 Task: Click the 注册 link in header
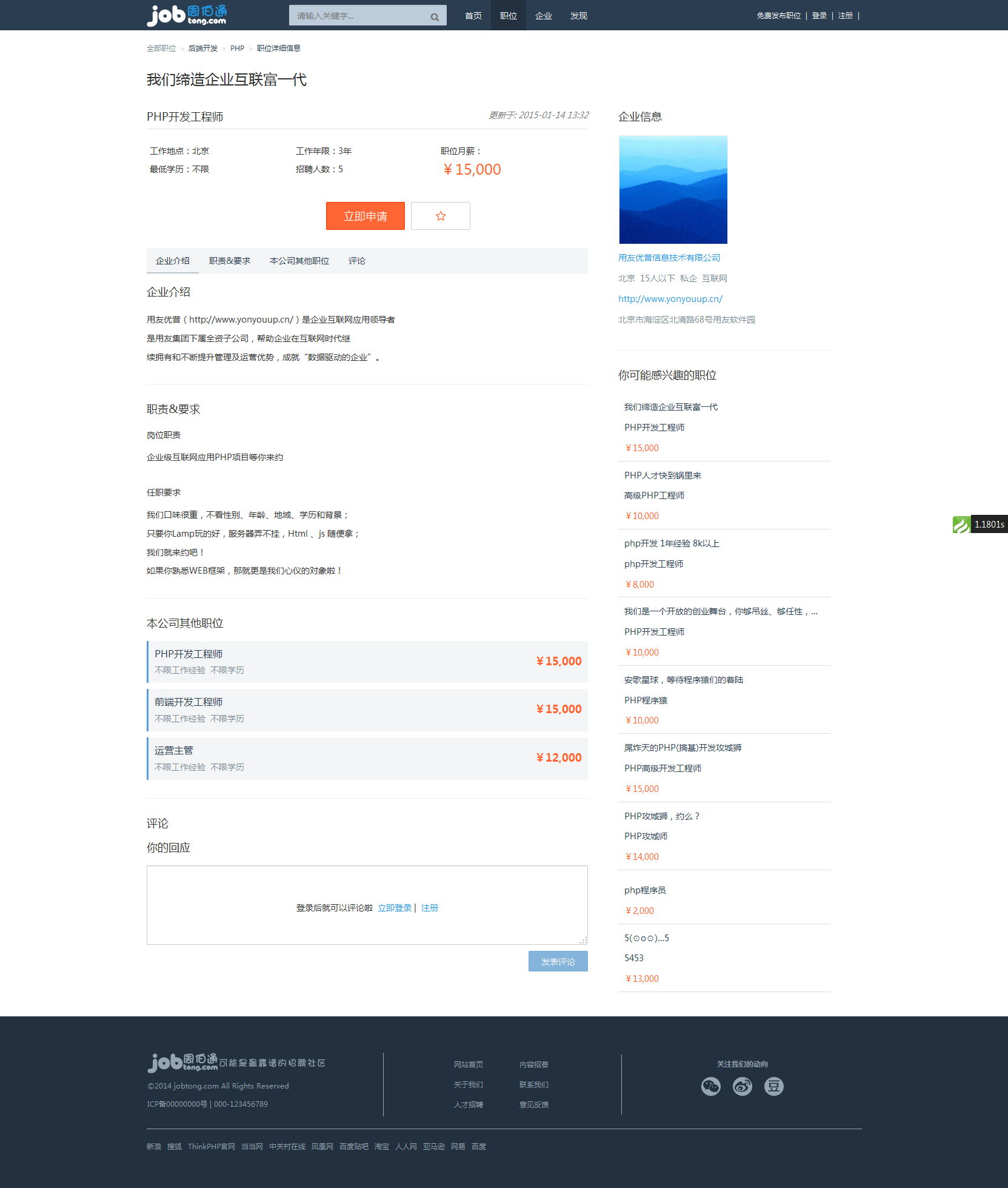pos(846,16)
